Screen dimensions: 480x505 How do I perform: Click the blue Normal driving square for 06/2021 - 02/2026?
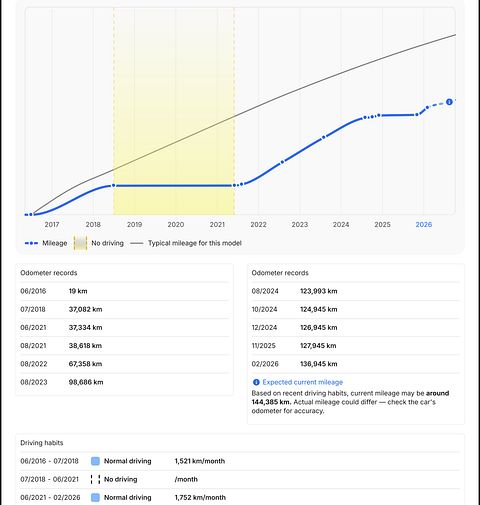pyautogui.click(x=95, y=498)
